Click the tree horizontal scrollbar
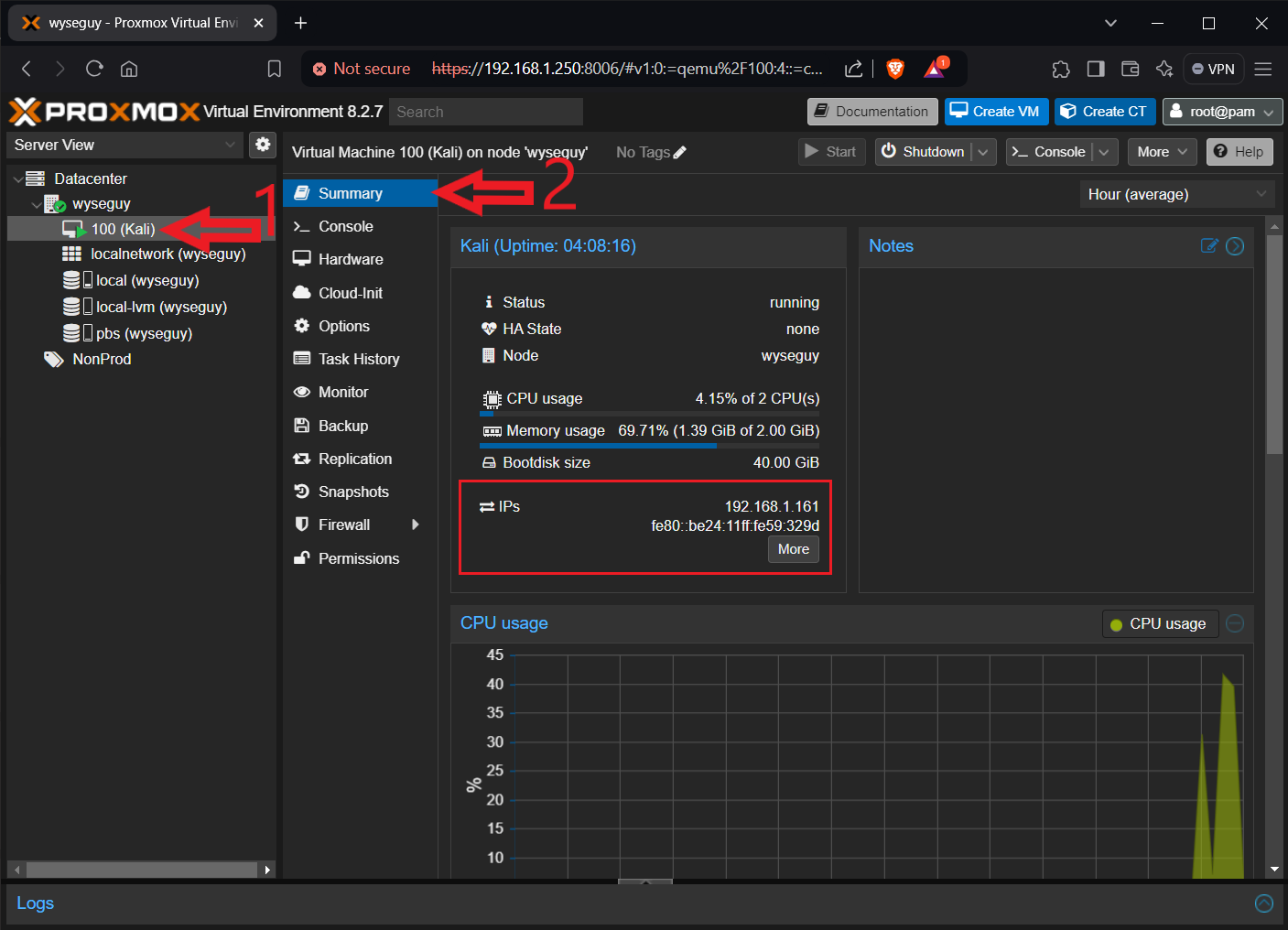Viewport: 1288px width, 930px height. [142, 870]
